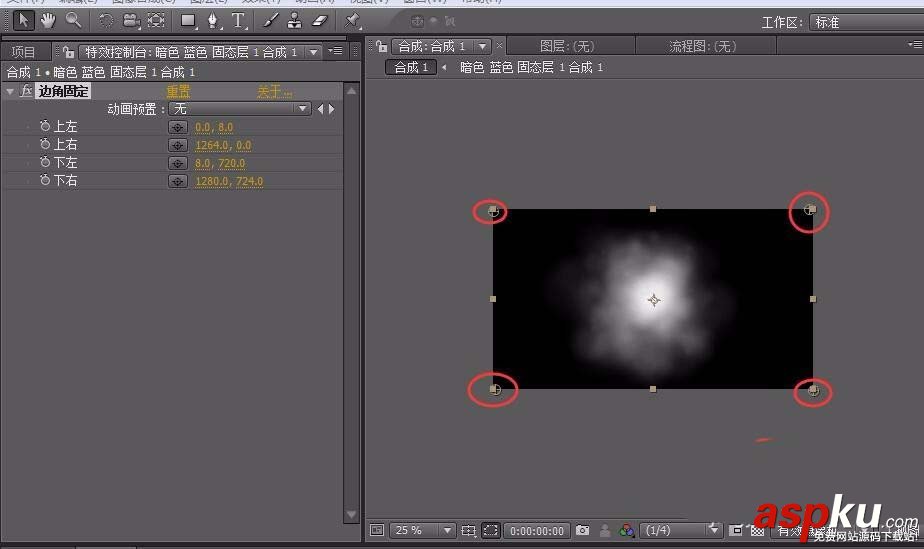
Task: Select the Hand tool
Action: [48, 21]
